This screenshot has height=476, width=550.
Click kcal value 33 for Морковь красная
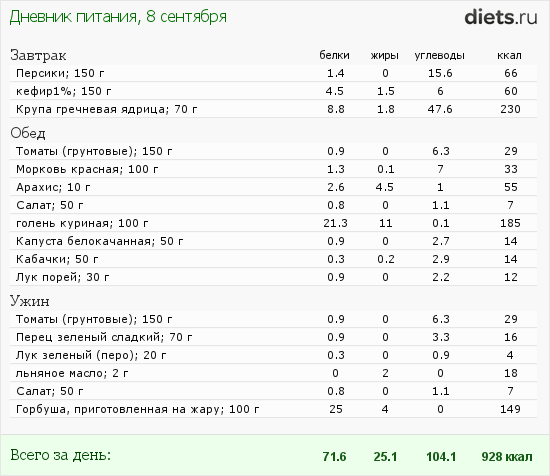(511, 169)
